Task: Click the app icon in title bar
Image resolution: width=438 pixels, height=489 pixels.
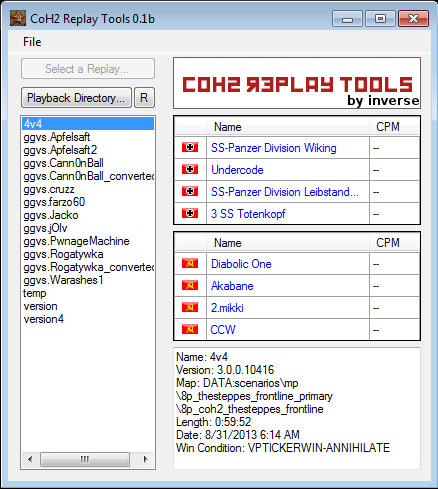Action: point(18,19)
